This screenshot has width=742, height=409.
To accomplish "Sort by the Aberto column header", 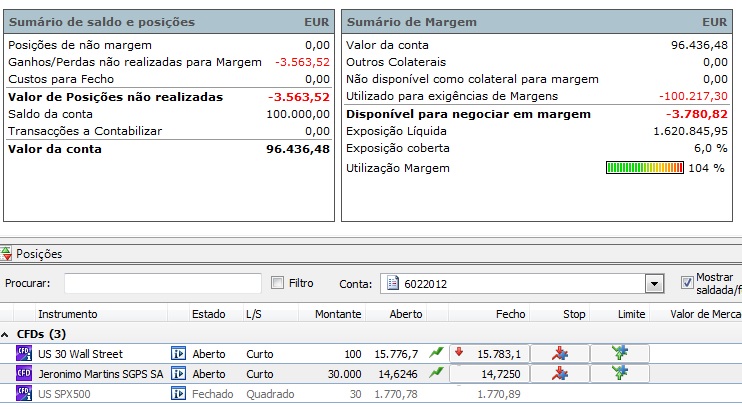I will point(406,314).
